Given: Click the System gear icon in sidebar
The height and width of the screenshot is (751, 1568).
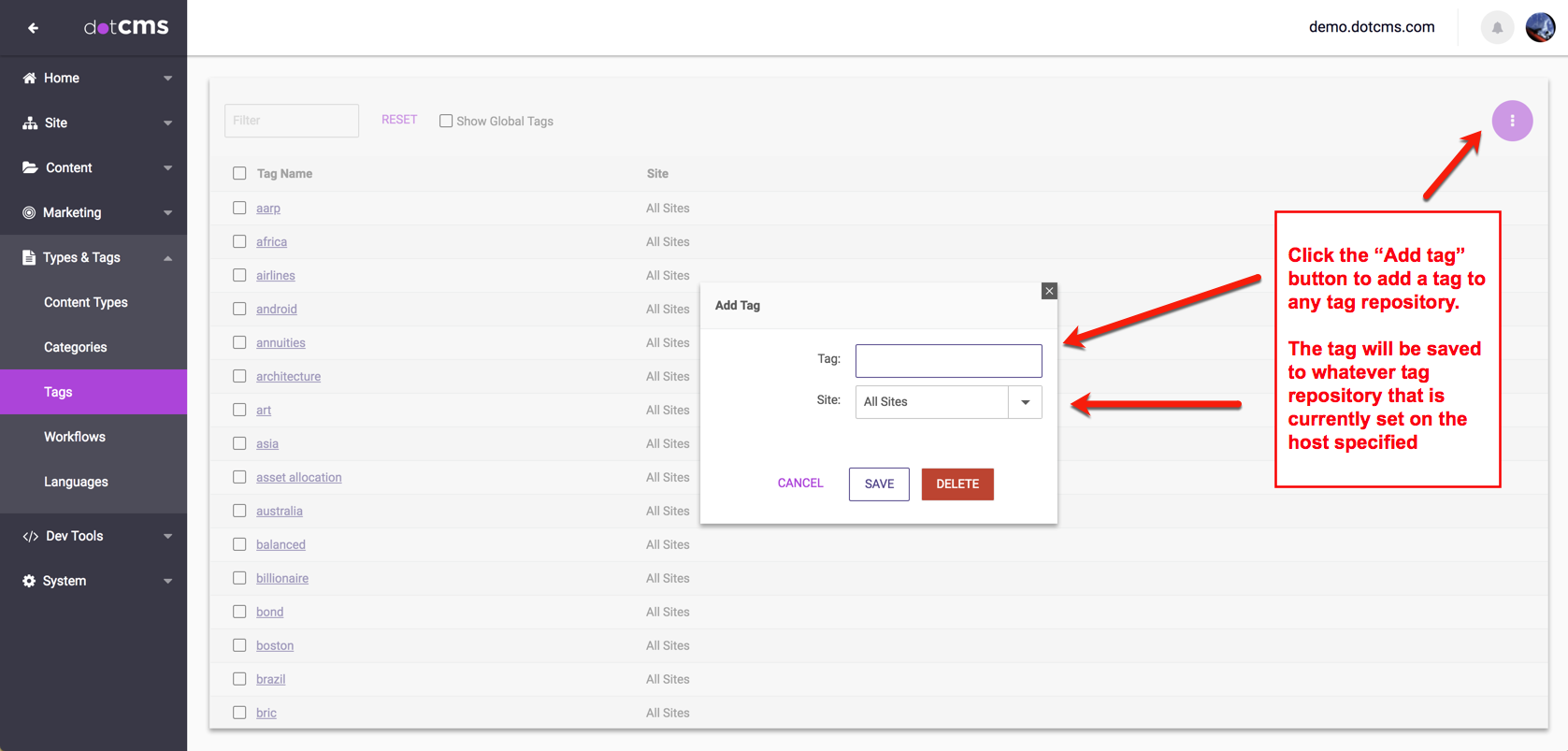Looking at the screenshot, I should pos(29,581).
